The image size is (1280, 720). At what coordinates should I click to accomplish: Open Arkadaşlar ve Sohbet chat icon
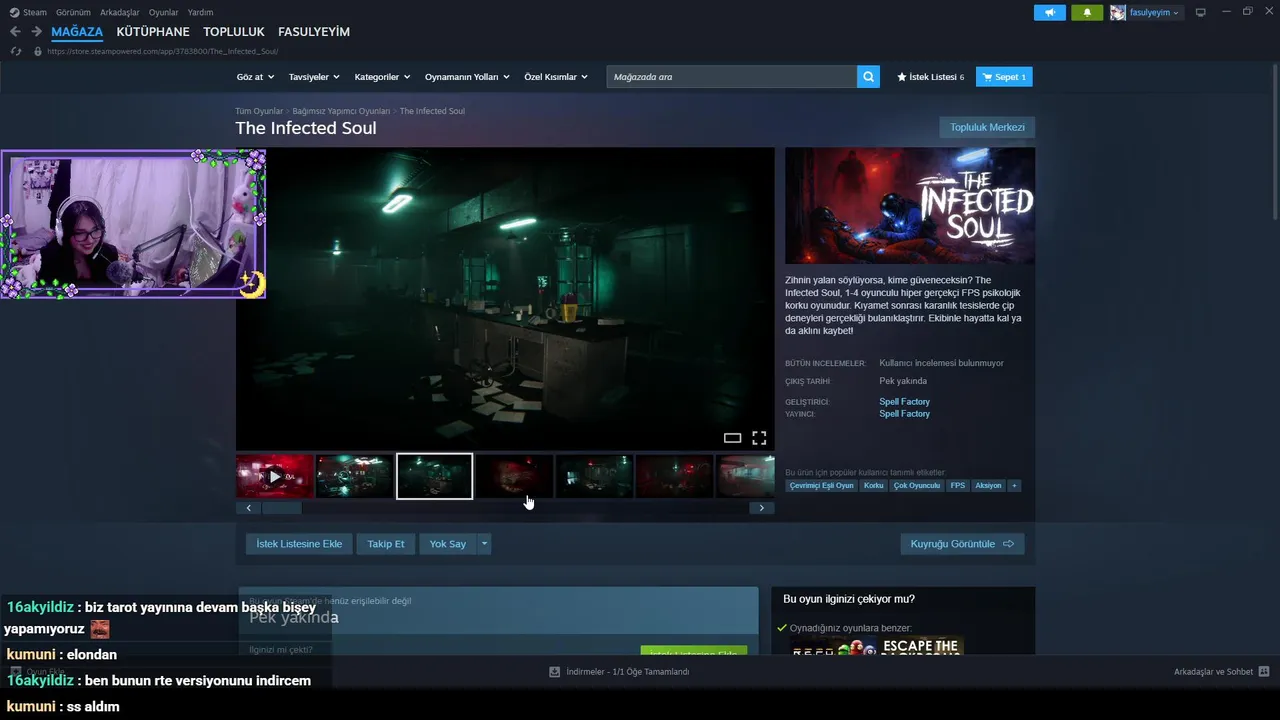point(1264,672)
